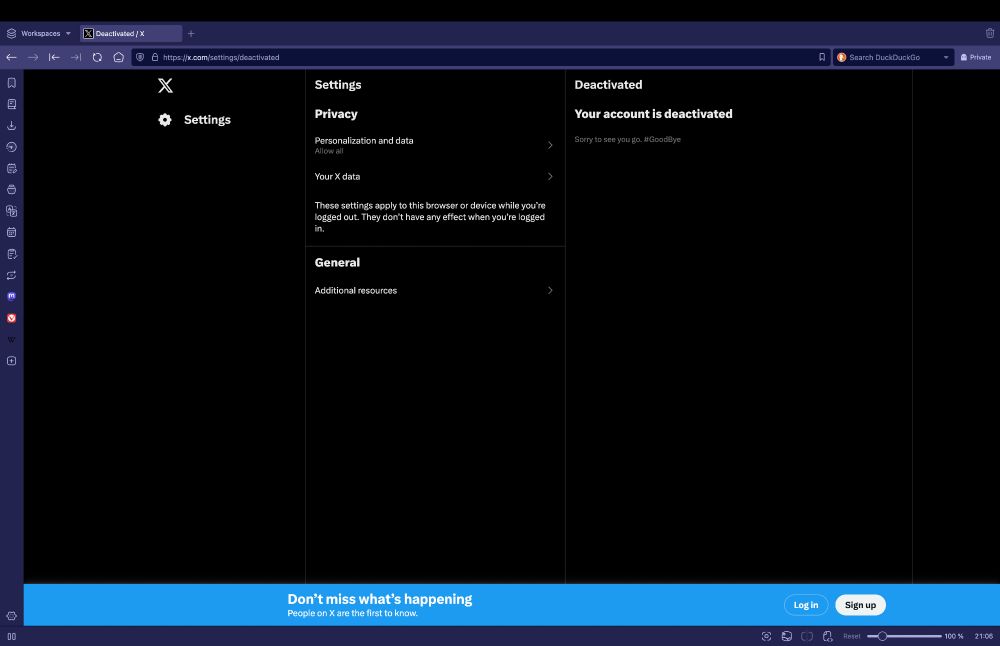Go to the home page
This screenshot has height=646, width=1000.
point(119,57)
